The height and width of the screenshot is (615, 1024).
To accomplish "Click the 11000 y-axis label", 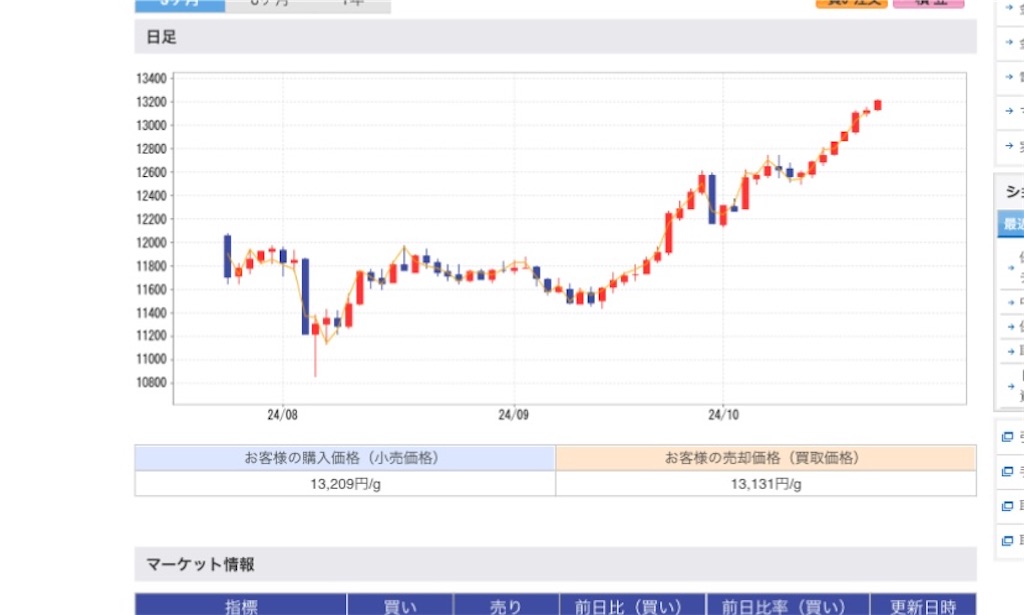I will coord(152,359).
